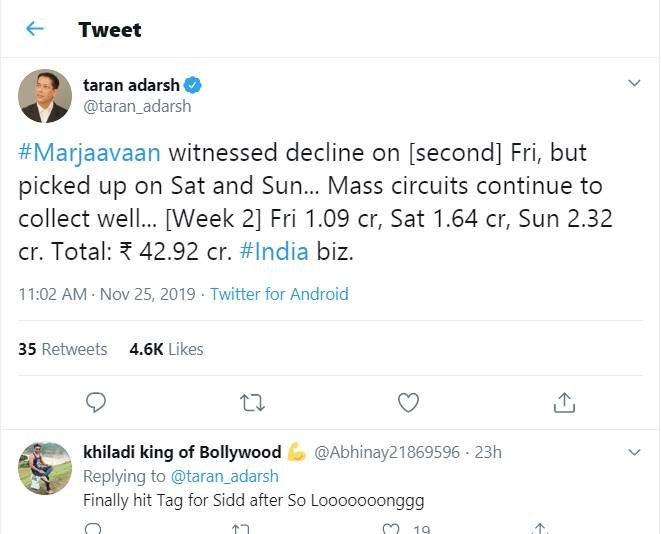This screenshot has height=534, width=661.
Task: Open the #India hashtag link
Action: click(x=272, y=253)
